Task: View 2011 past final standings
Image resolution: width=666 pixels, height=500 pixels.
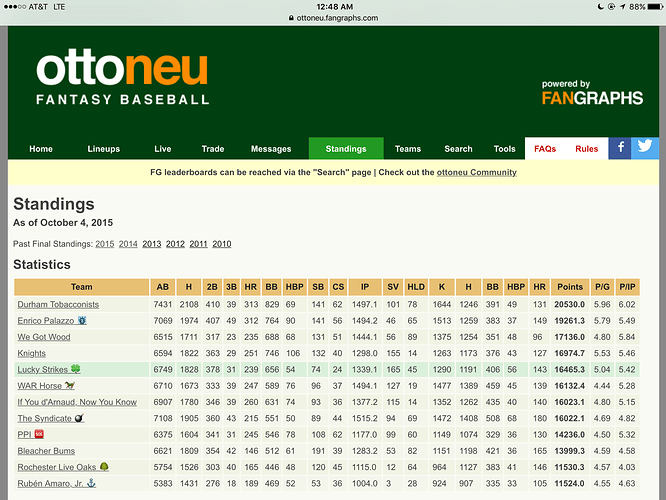Action: pyautogui.click(x=198, y=244)
